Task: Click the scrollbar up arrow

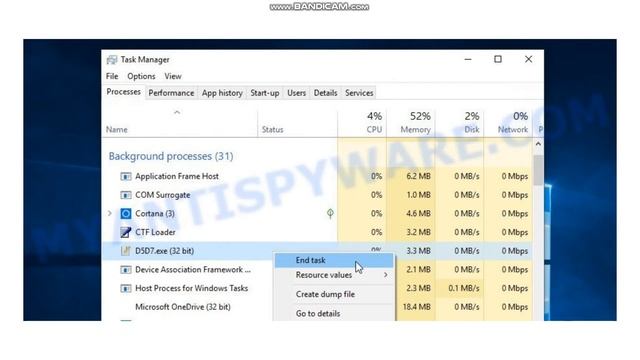Action: click(538, 144)
